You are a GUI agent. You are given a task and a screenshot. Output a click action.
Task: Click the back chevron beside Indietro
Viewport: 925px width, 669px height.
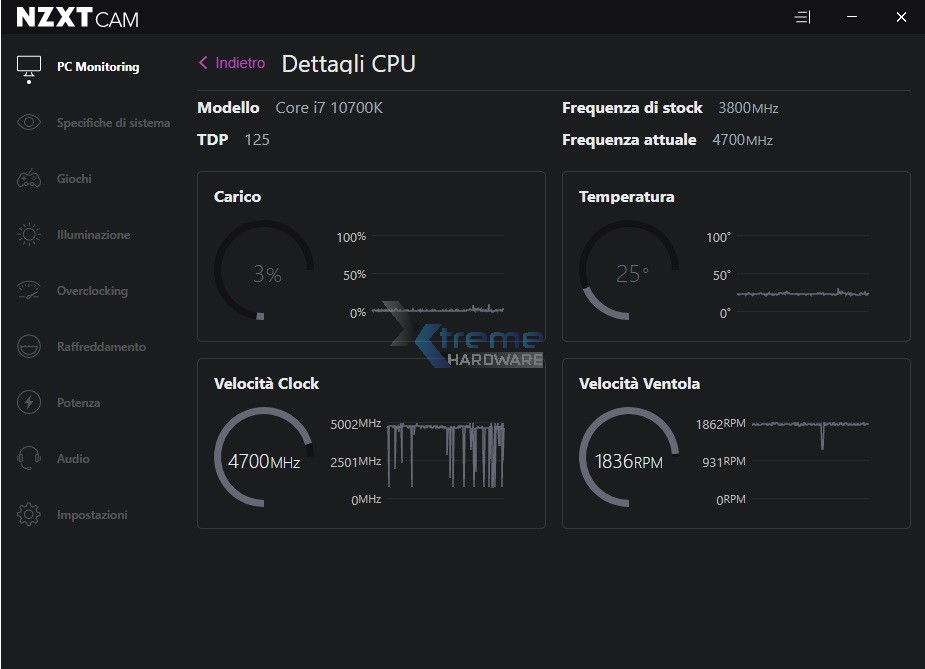(203, 63)
